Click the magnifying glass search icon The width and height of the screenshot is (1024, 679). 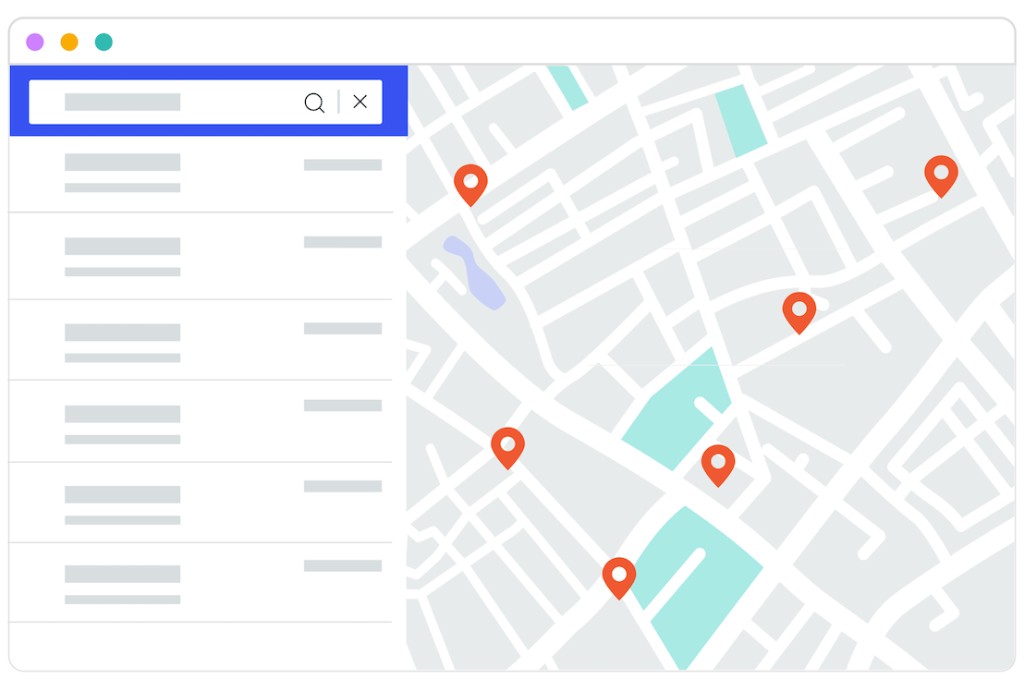(314, 103)
